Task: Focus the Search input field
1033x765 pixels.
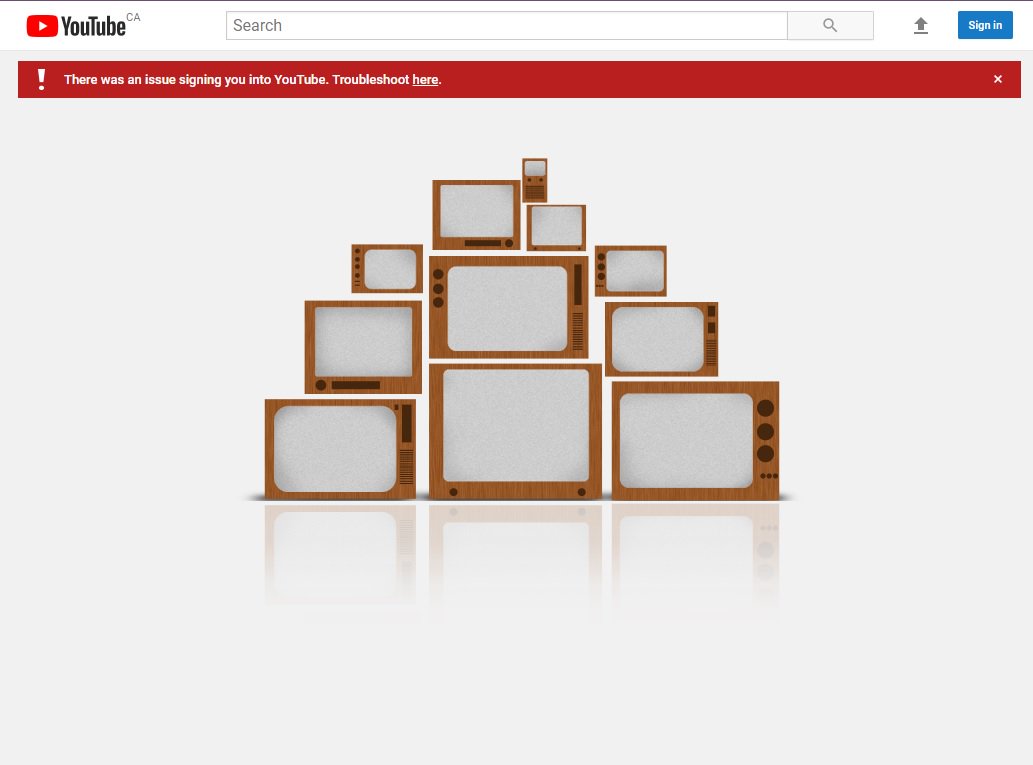Action: (507, 26)
